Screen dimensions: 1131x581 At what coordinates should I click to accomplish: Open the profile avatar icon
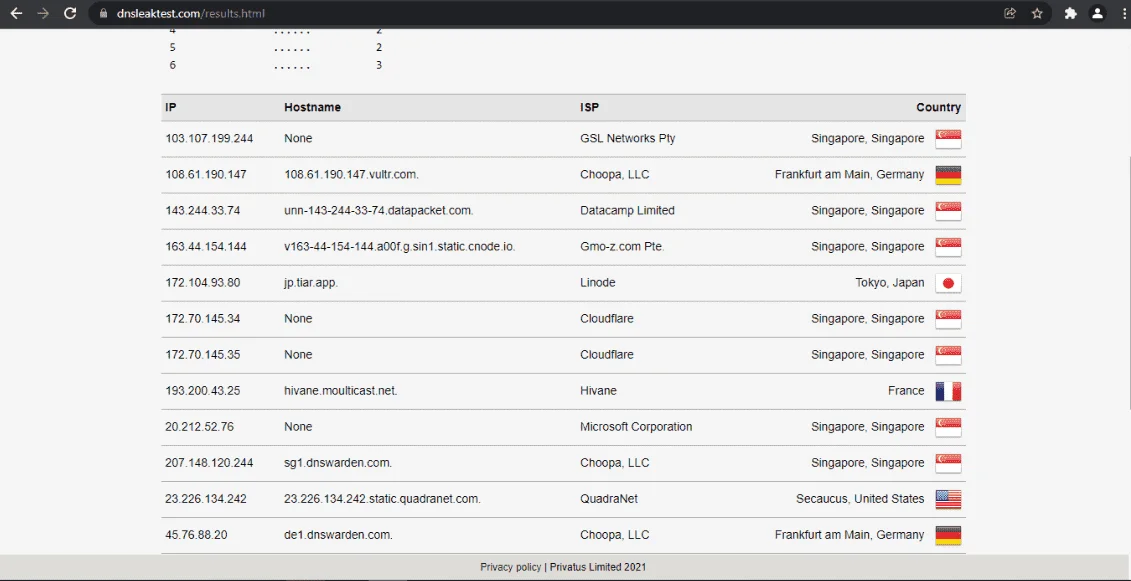(x=1097, y=13)
